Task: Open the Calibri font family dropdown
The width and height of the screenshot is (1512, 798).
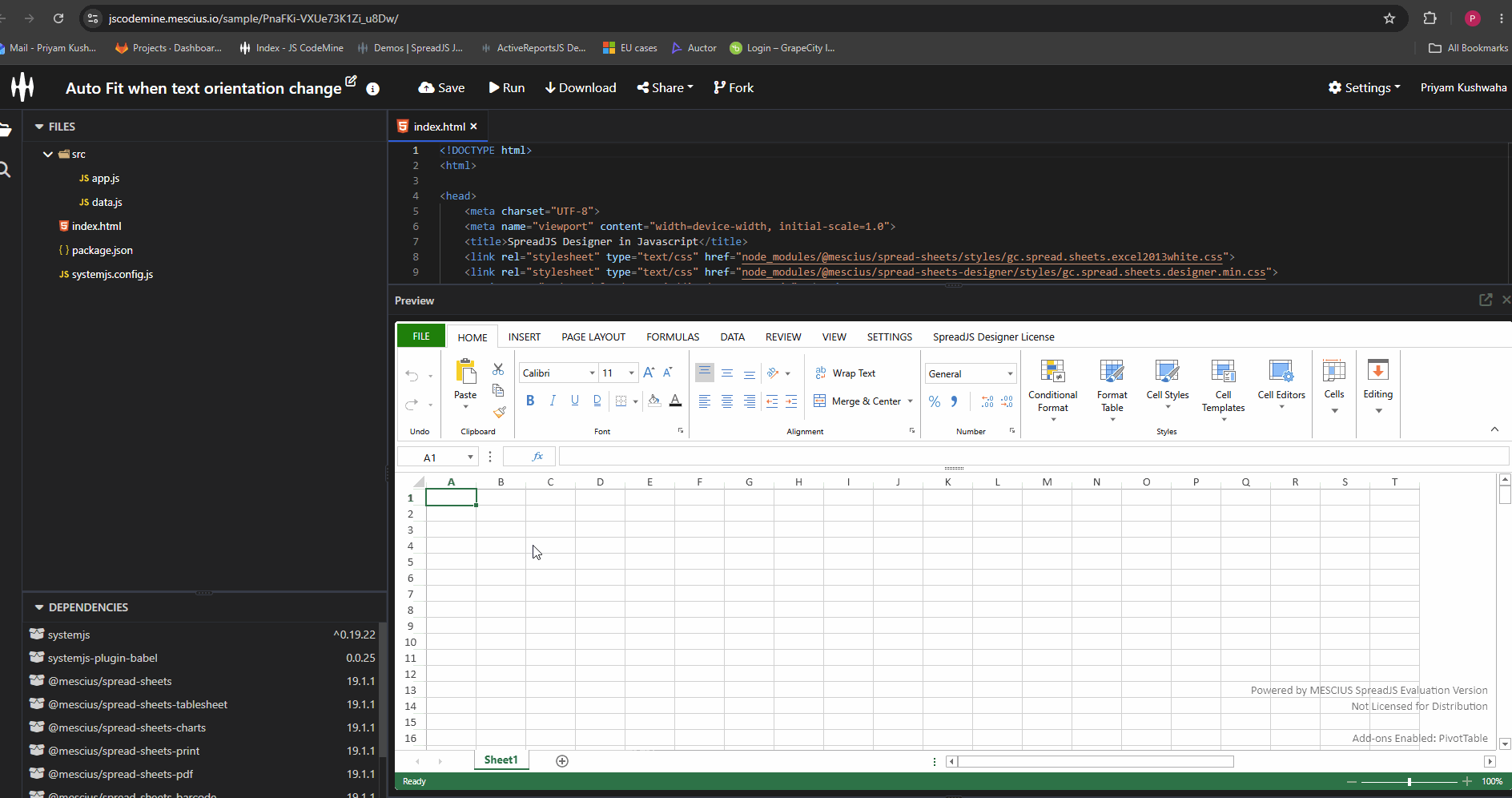Action: tap(592, 373)
